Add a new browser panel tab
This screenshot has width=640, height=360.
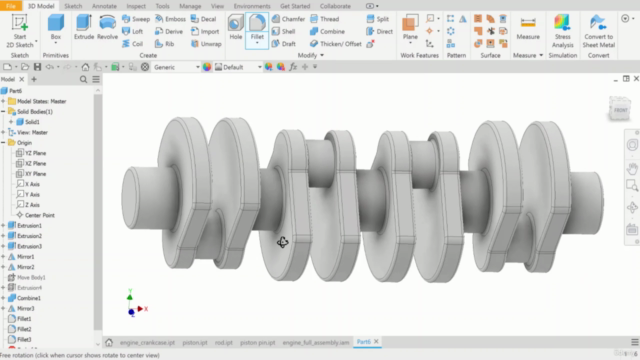click(x=34, y=79)
